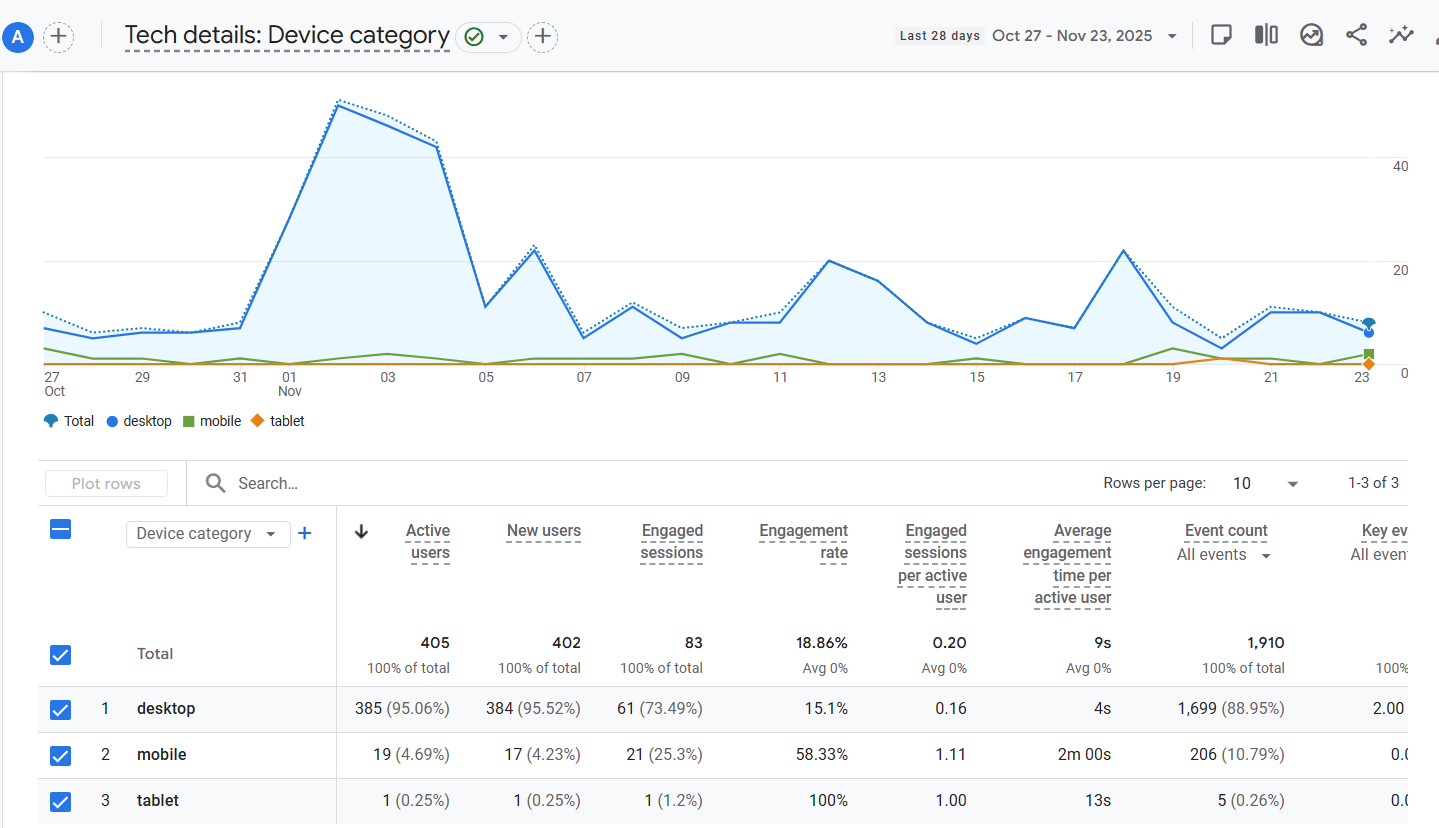Expand the Rows per page dropdown

tap(1265, 483)
